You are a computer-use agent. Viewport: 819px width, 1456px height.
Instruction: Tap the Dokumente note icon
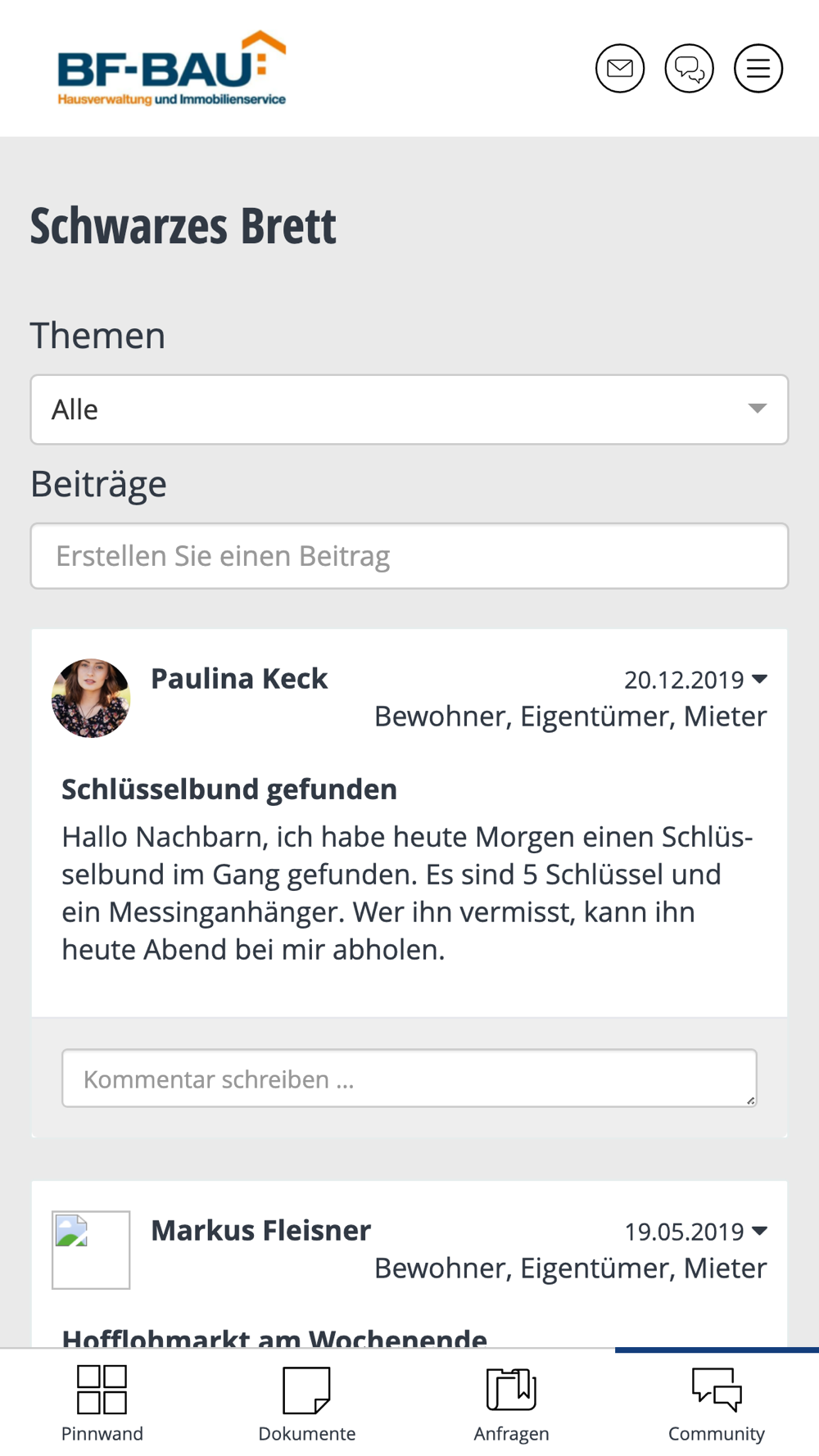[306, 1390]
